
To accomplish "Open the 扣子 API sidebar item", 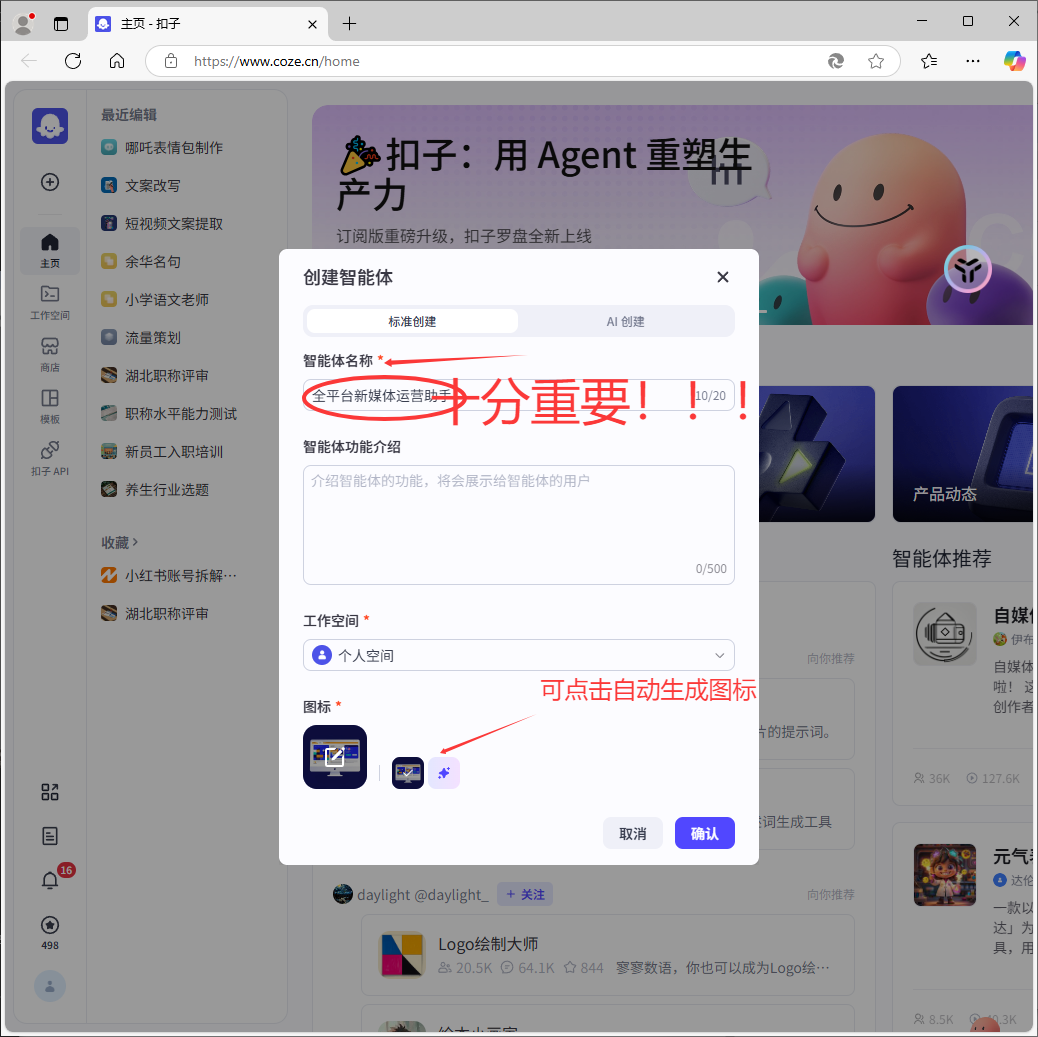I will click(50, 458).
